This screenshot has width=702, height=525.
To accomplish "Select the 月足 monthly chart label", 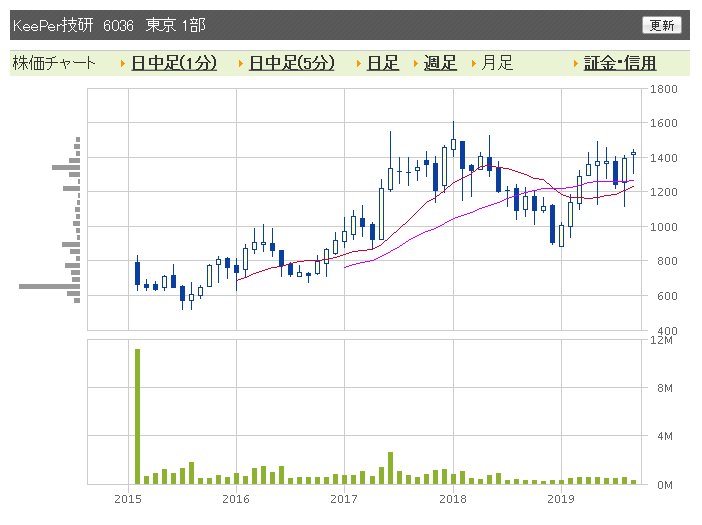I will pos(497,63).
